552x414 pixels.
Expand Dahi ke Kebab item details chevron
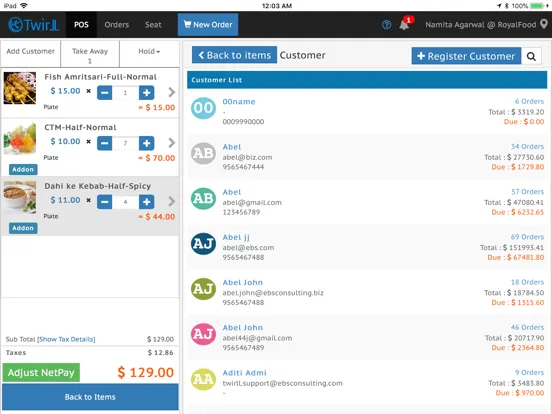coord(171,201)
